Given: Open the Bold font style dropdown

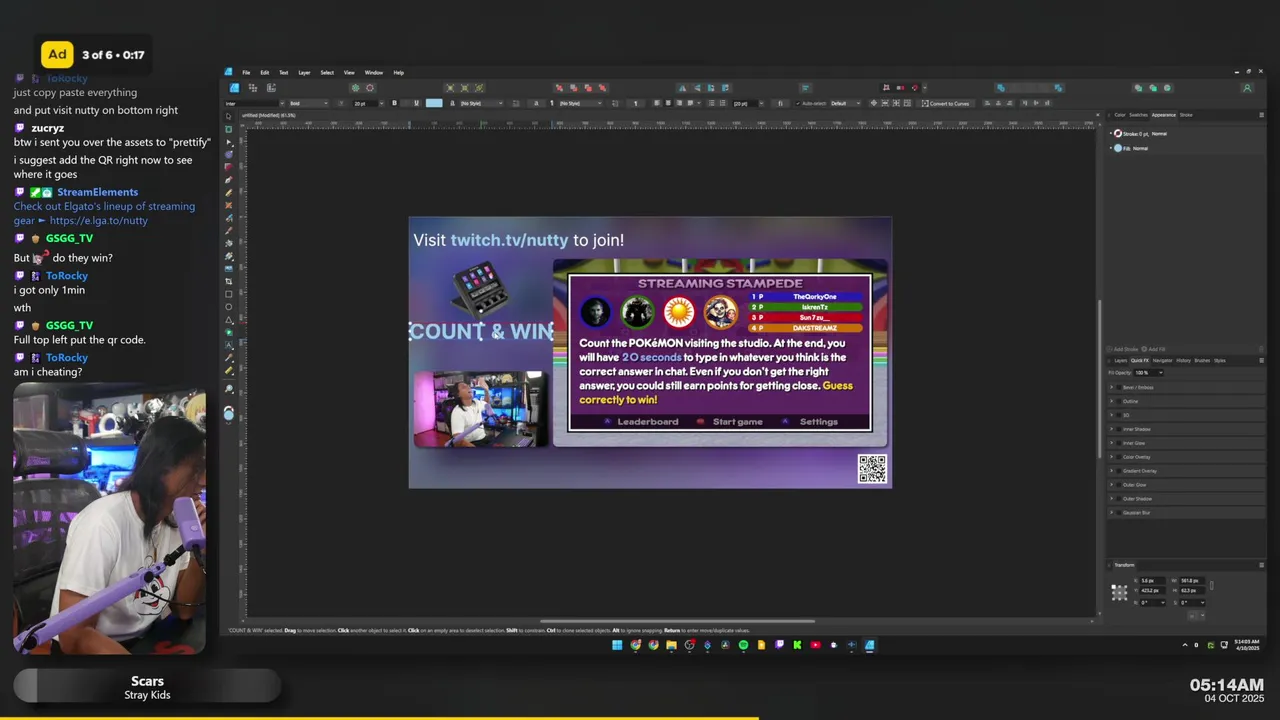Looking at the screenshot, I should pos(309,103).
